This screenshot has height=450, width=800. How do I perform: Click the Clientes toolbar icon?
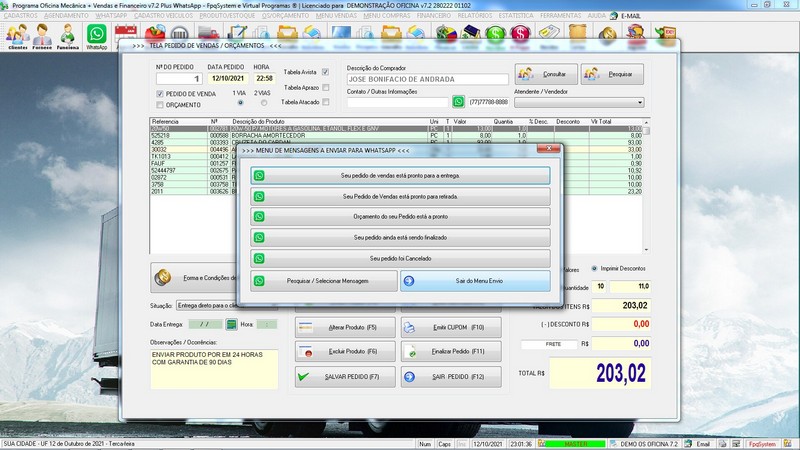pos(17,37)
